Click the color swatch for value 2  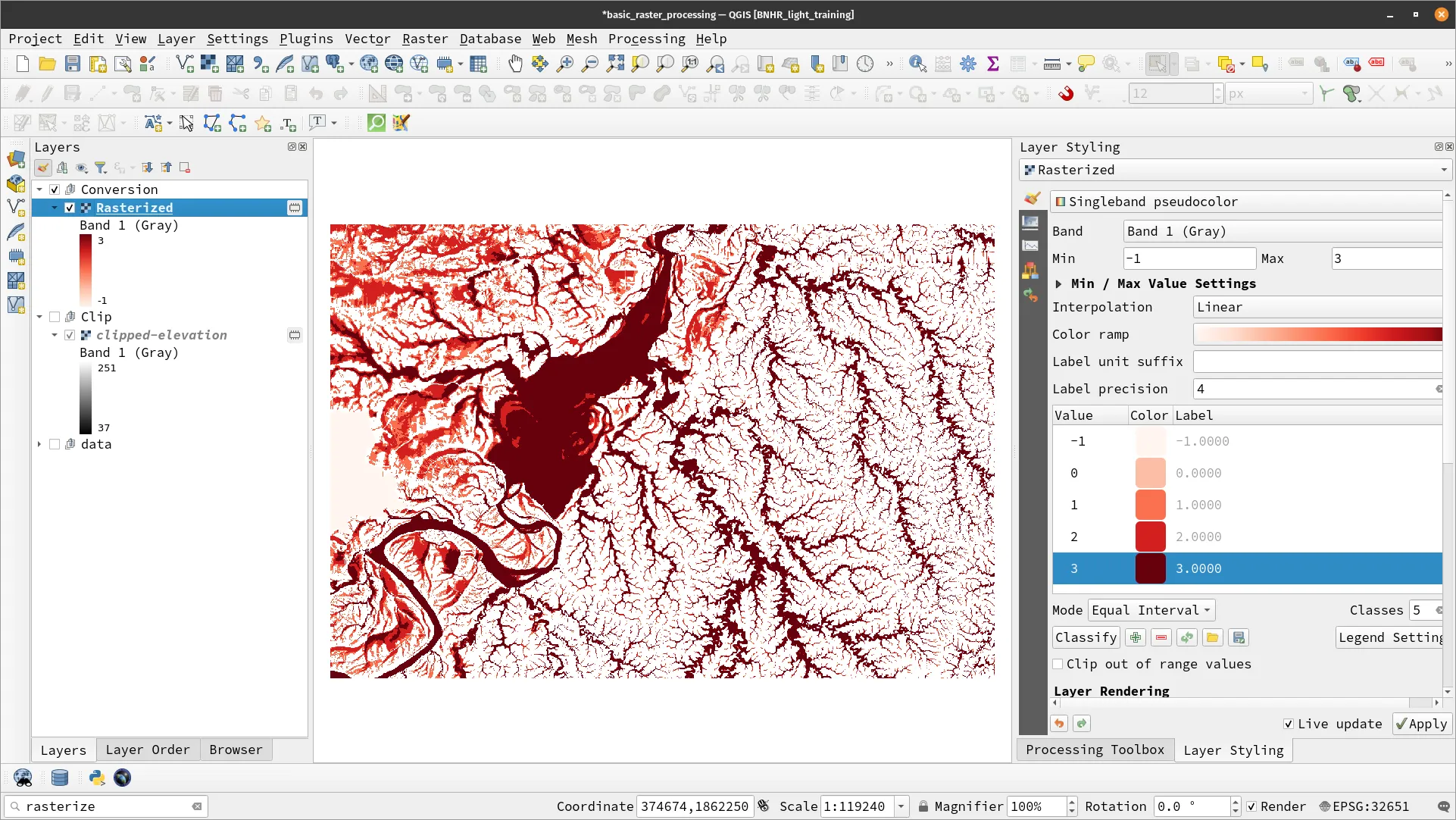point(1149,537)
